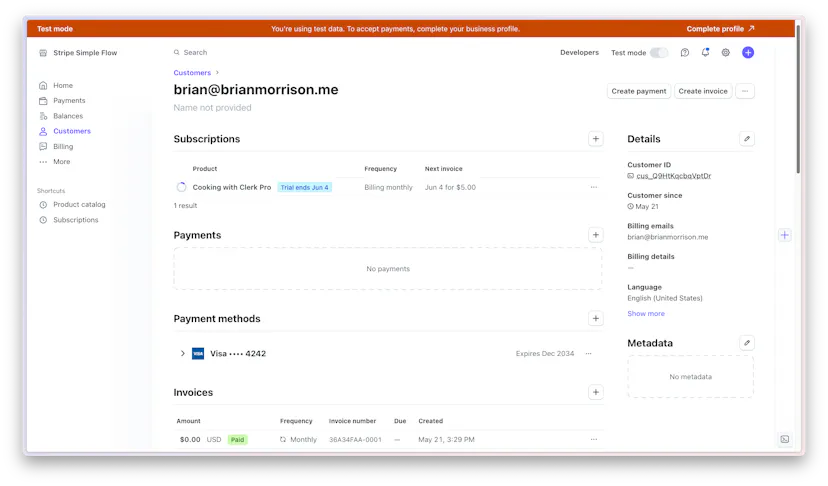Expand More in the sidebar
Screen dimensions: 828x486
[61, 162]
